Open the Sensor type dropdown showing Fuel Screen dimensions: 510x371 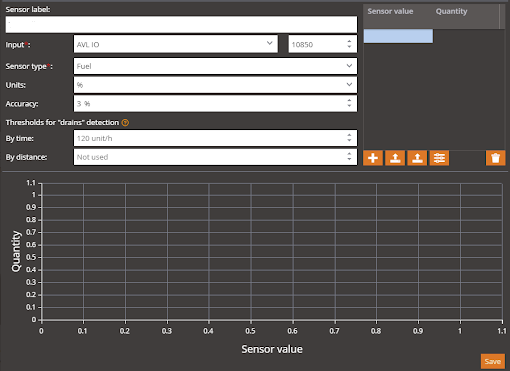pyautogui.click(x=215, y=66)
